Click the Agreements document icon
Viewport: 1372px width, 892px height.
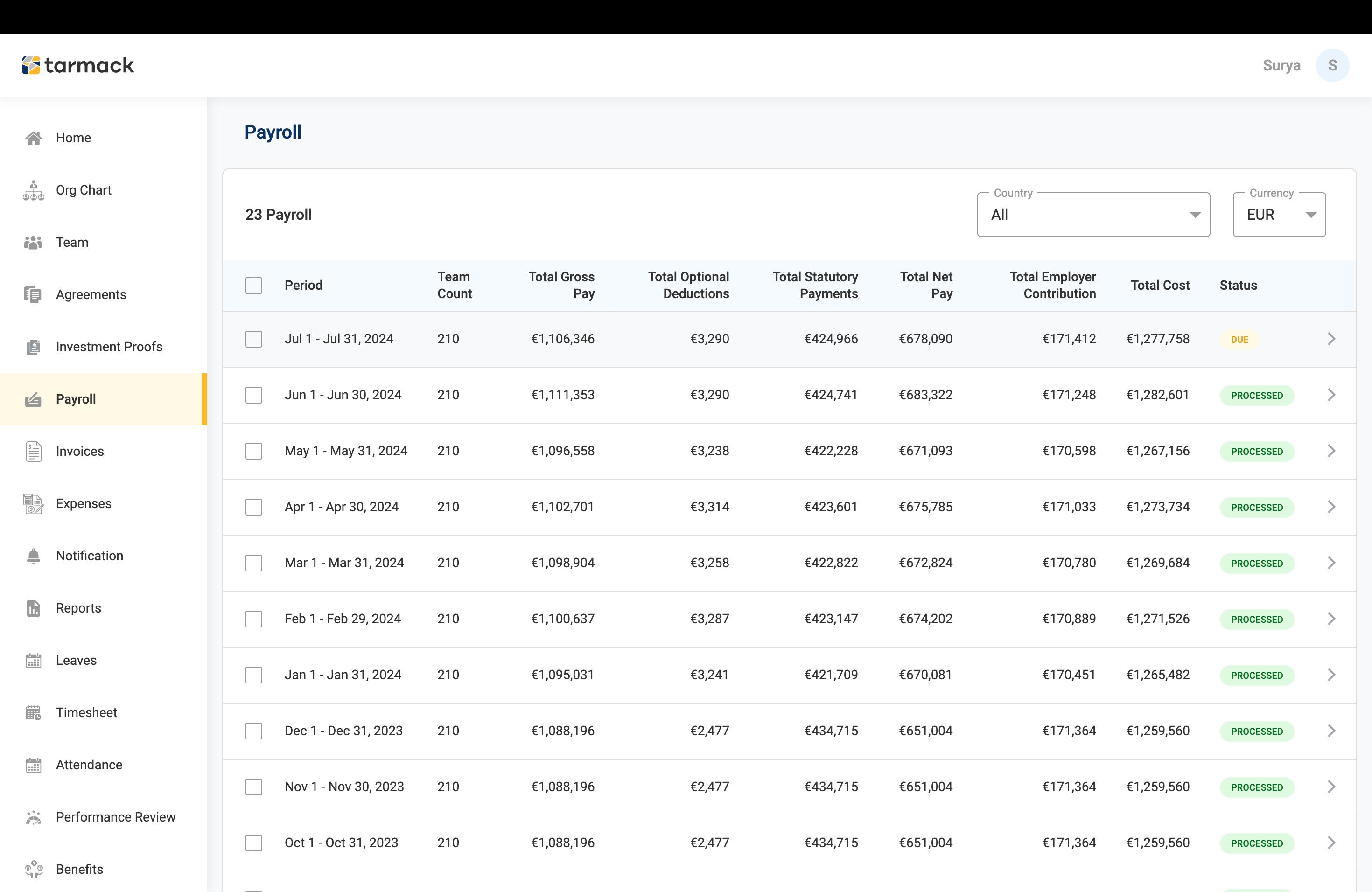[34, 294]
